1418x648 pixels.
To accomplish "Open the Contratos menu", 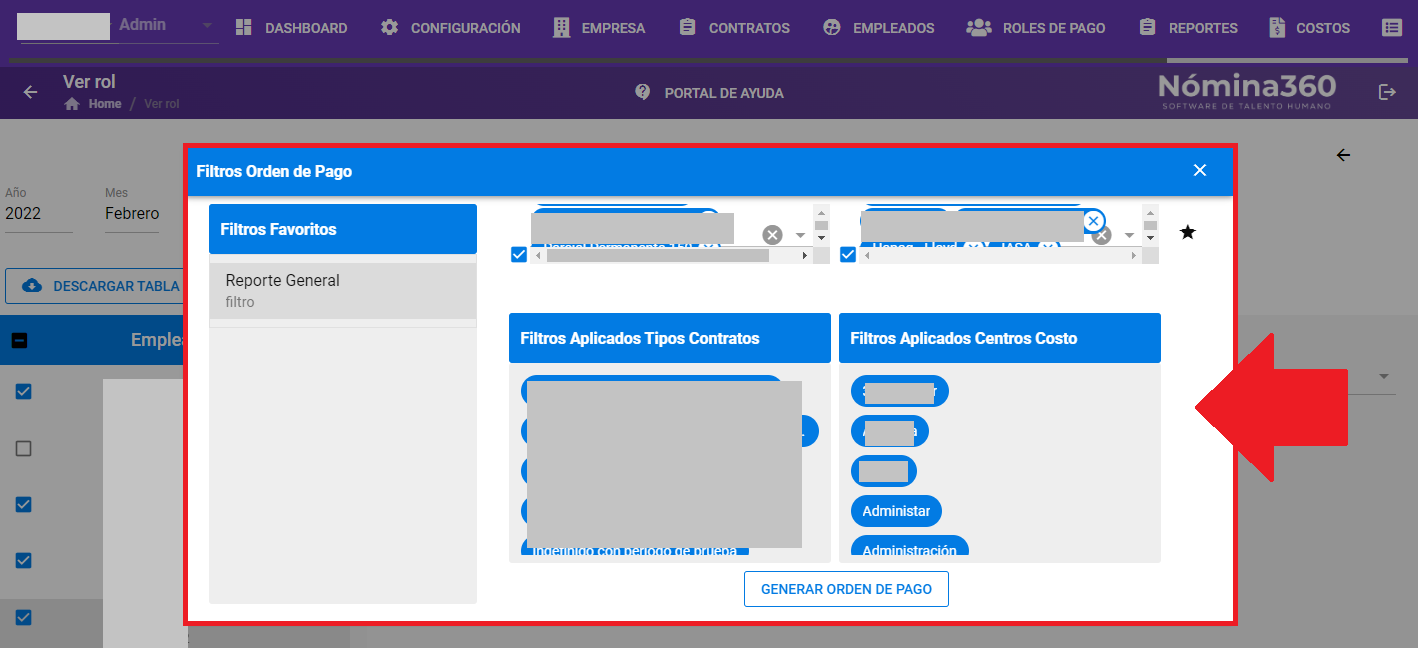I will click(x=734, y=28).
